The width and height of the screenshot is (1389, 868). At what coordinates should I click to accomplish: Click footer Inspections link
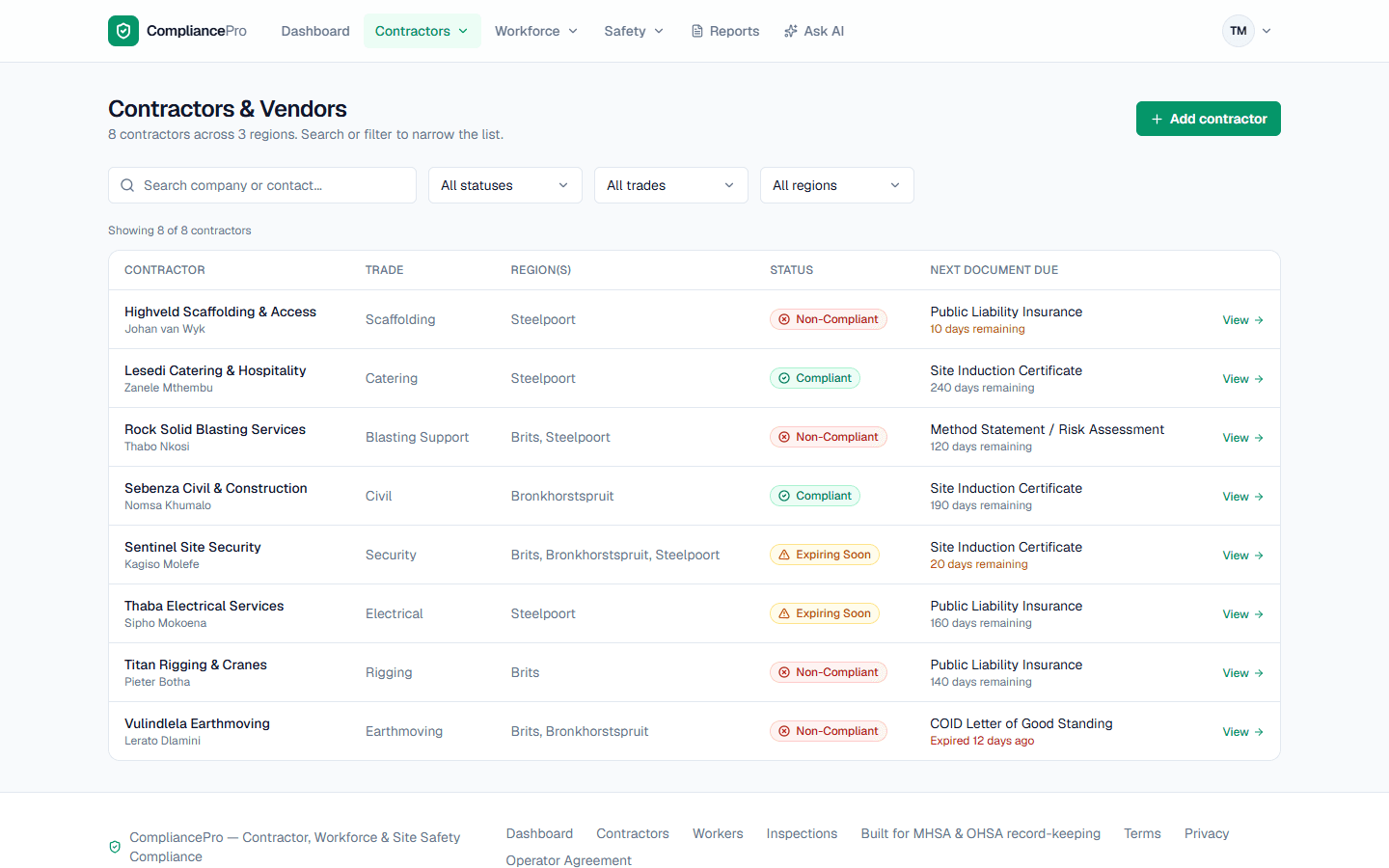click(802, 833)
